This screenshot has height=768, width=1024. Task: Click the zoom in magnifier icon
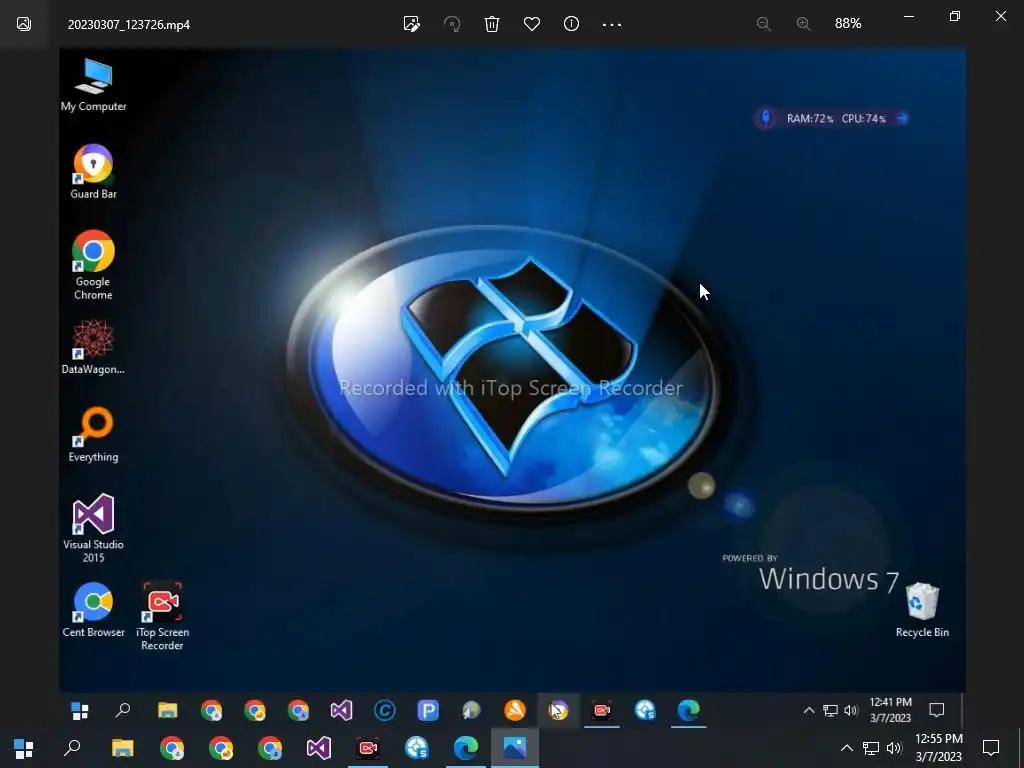803,24
